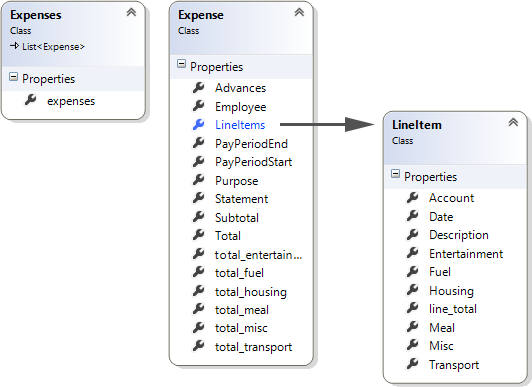Select the LineItem class title
532x387 pixels.
[417, 125]
